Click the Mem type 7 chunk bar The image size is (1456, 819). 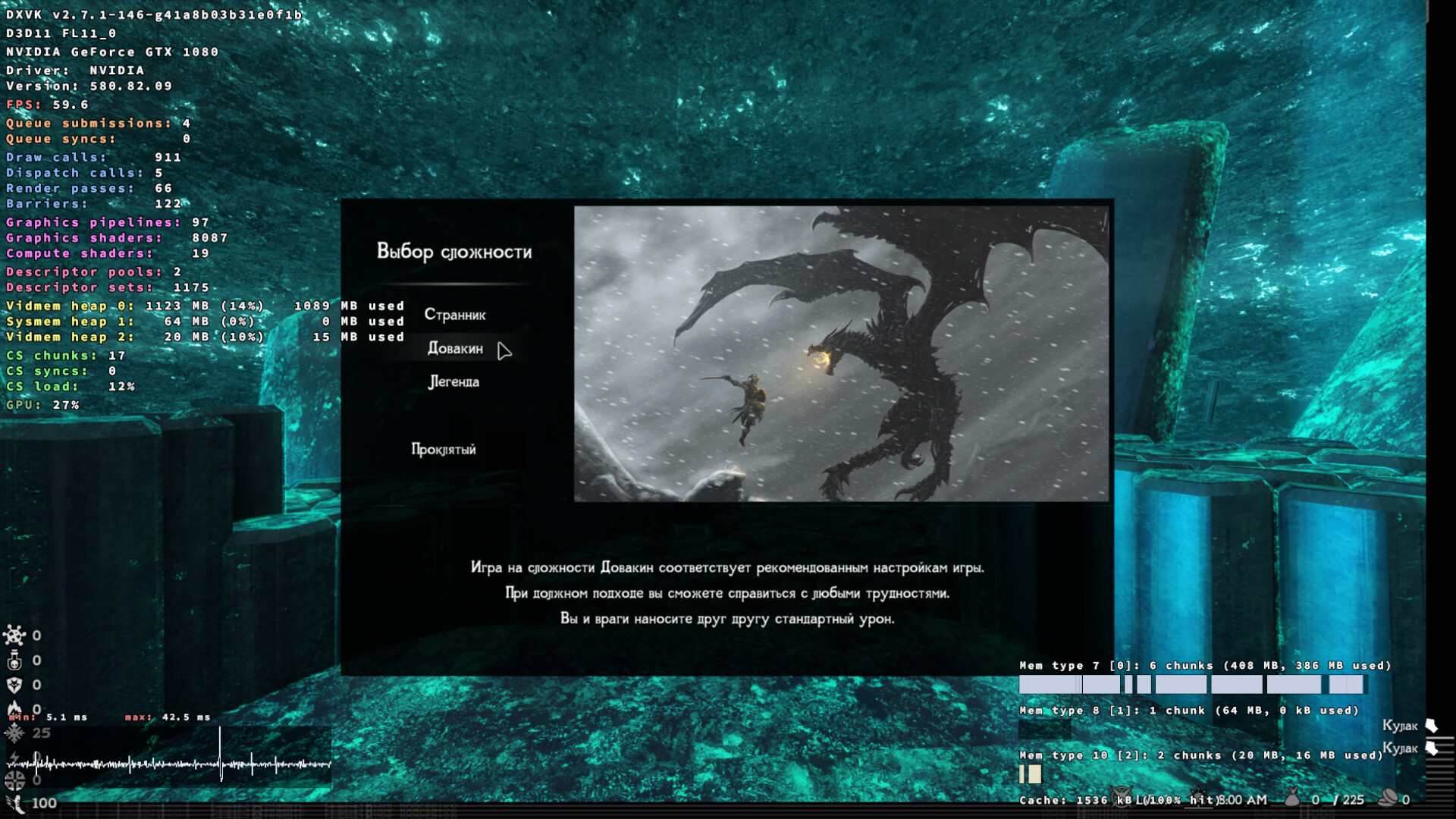(x=1191, y=685)
